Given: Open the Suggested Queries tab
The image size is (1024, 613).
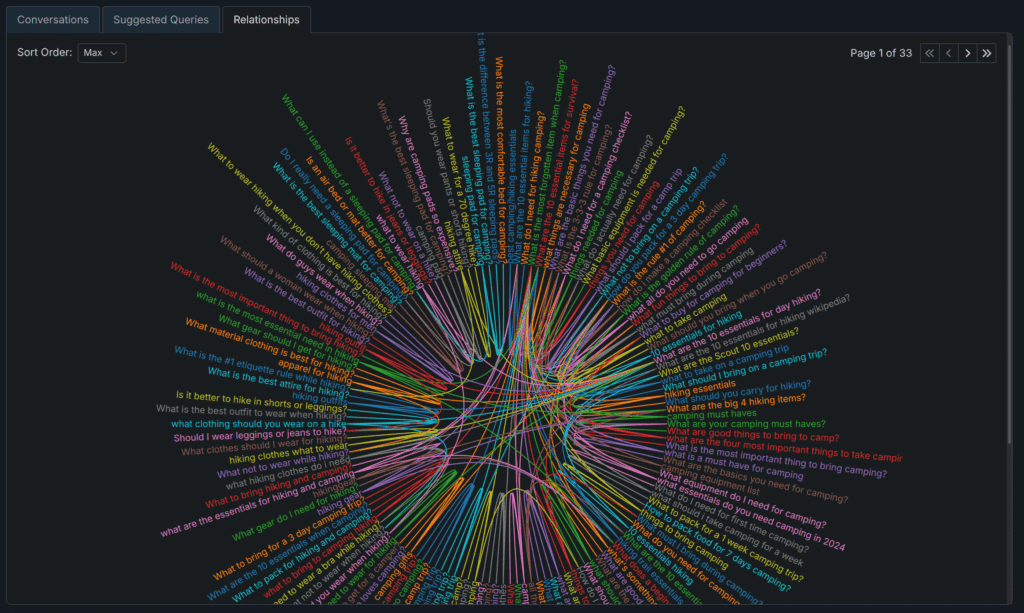Looking at the screenshot, I should (x=161, y=19).
